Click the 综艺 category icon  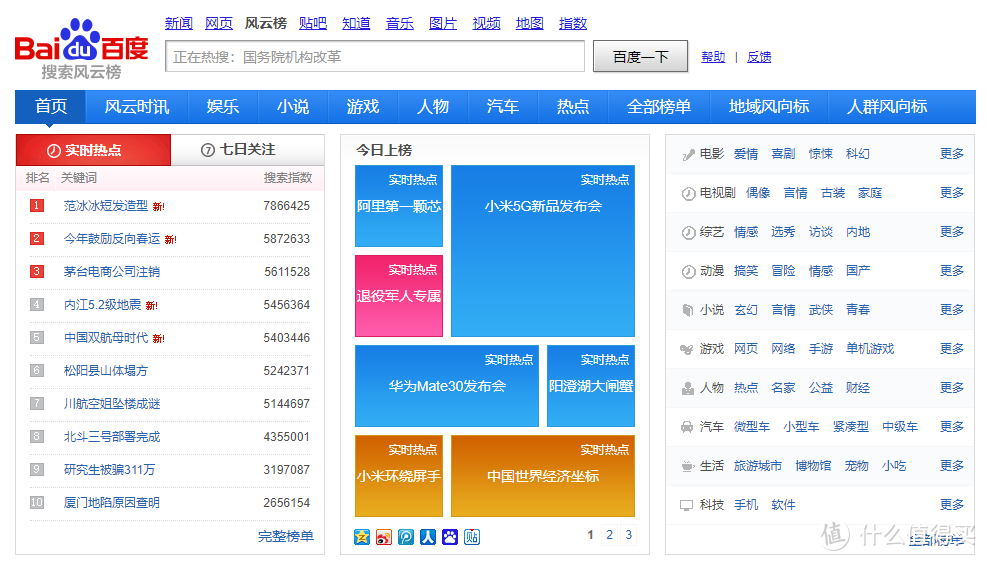coord(688,232)
